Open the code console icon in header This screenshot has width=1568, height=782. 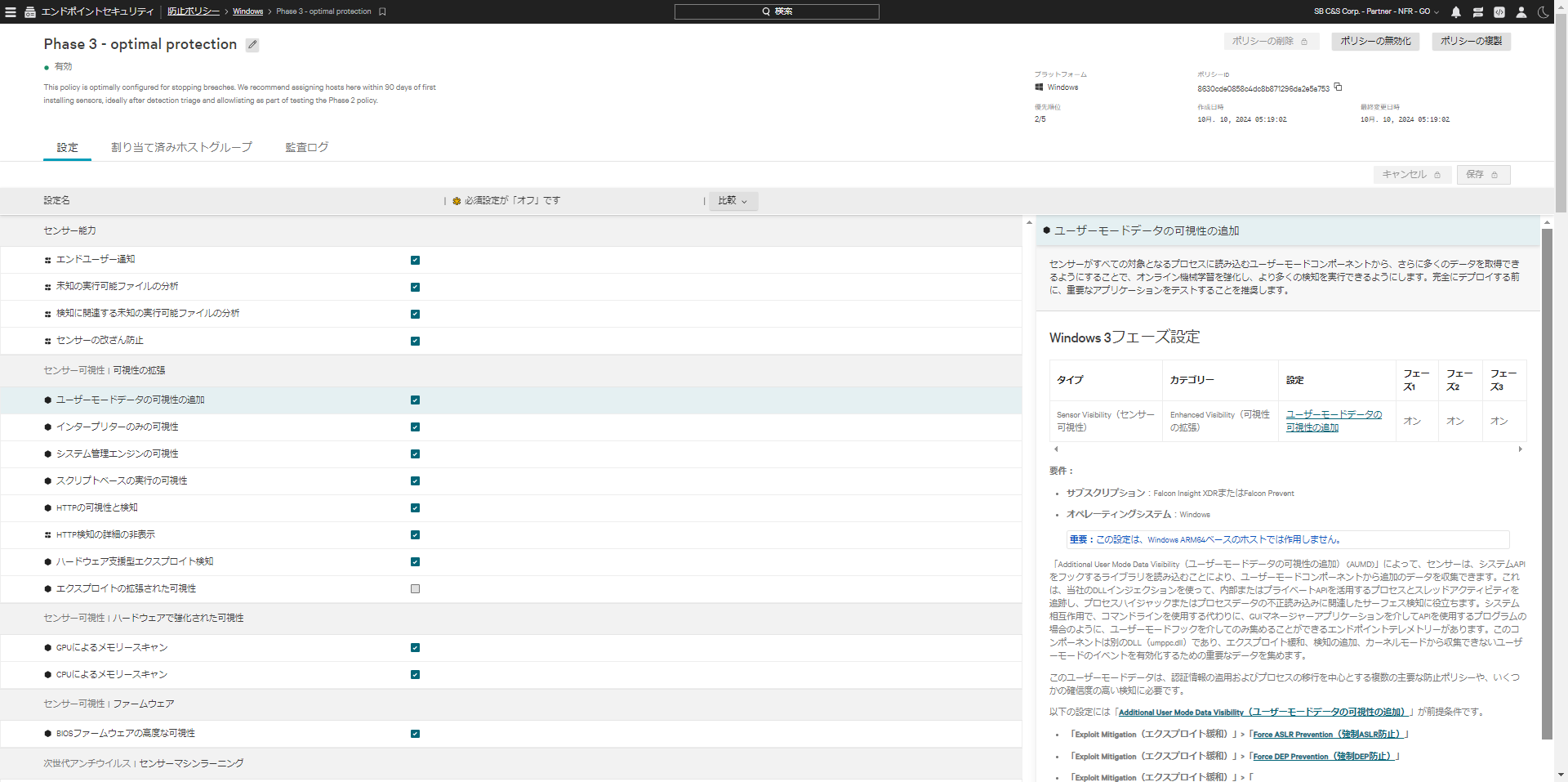1499,11
